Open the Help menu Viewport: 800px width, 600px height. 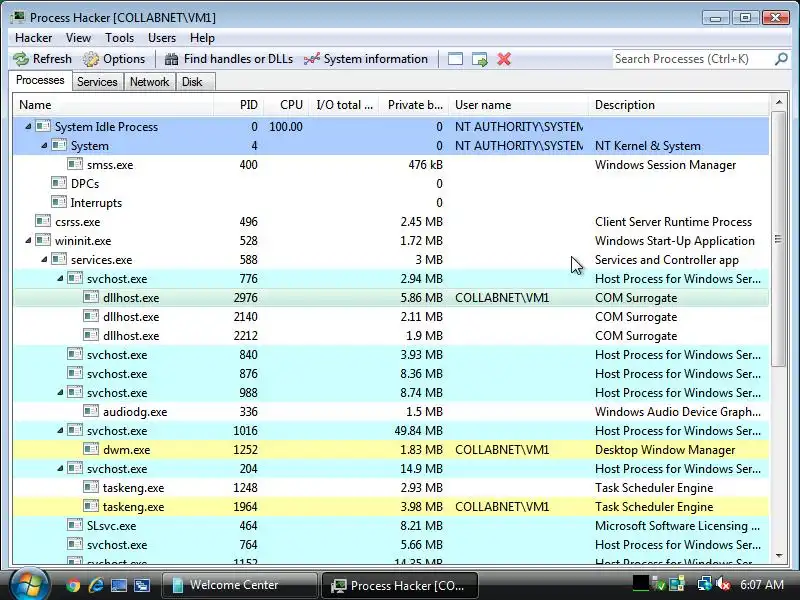202,38
